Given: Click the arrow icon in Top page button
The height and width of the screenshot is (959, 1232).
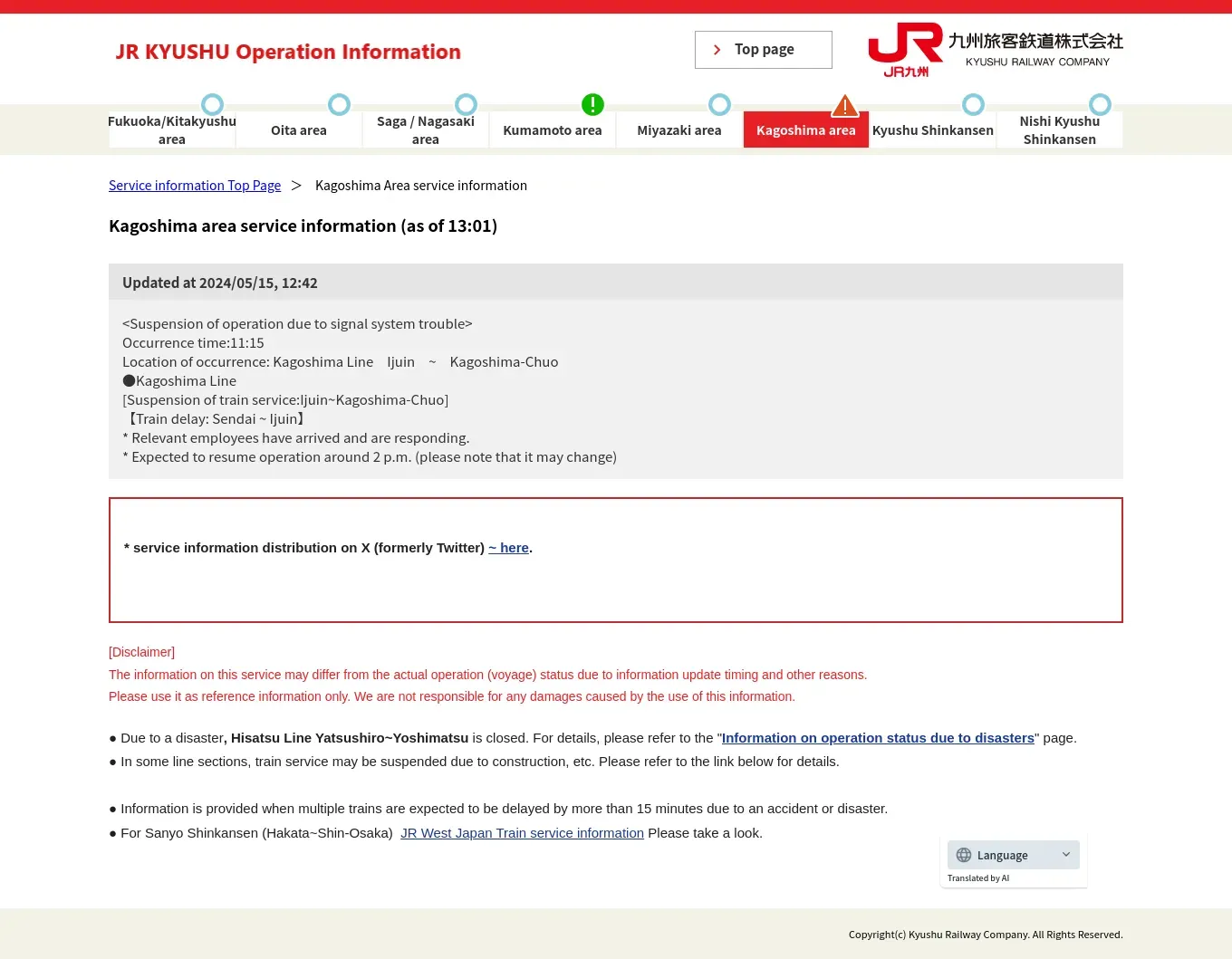Looking at the screenshot, I should 717,50.
